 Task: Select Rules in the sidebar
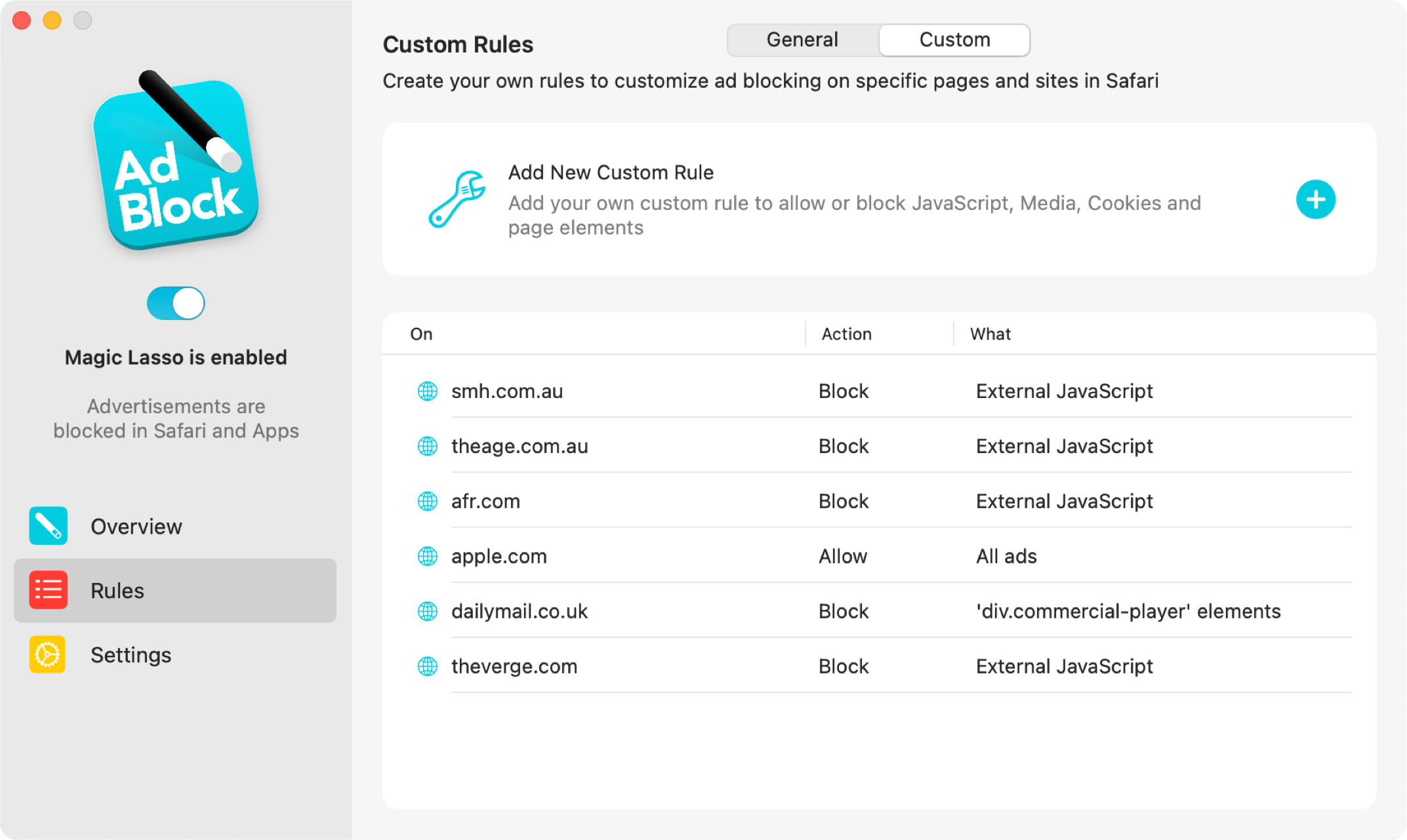175,591
